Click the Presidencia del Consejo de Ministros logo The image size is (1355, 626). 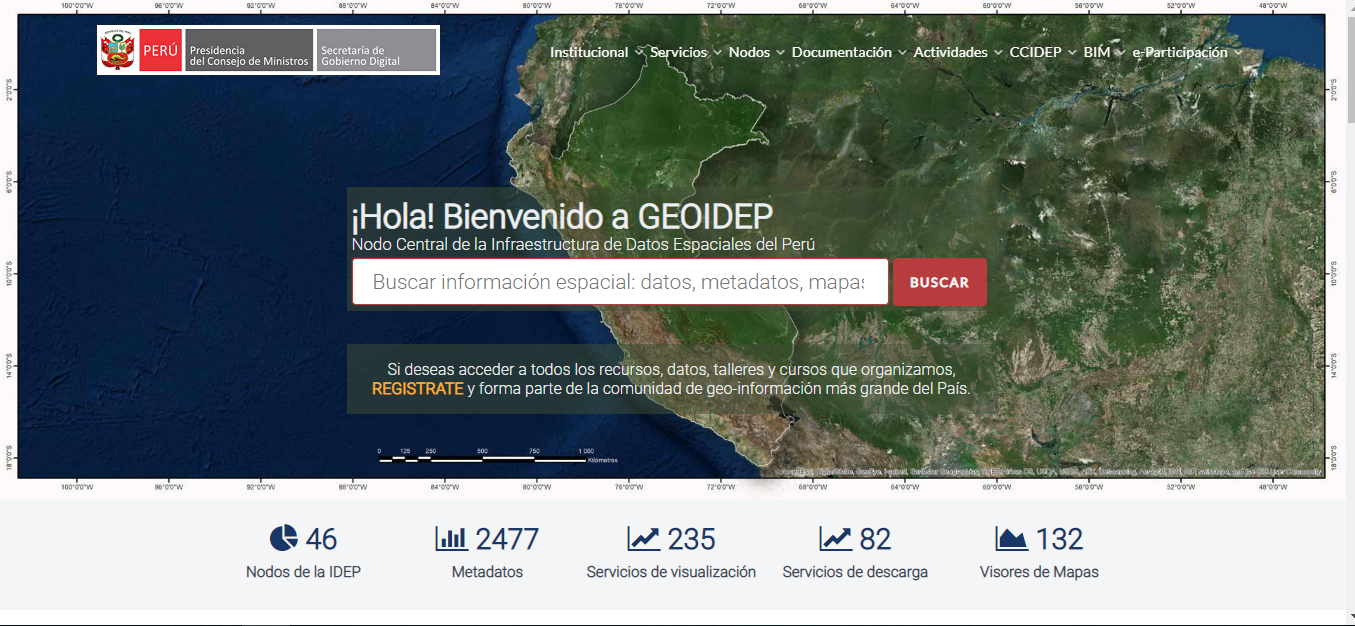[x=249, y=50]
